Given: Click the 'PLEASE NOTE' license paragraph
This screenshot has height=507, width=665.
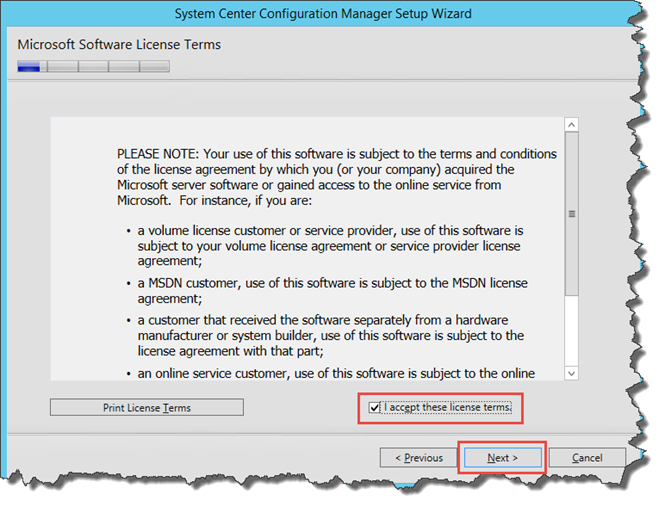Looking at the screenshot, I should (337, 177).
